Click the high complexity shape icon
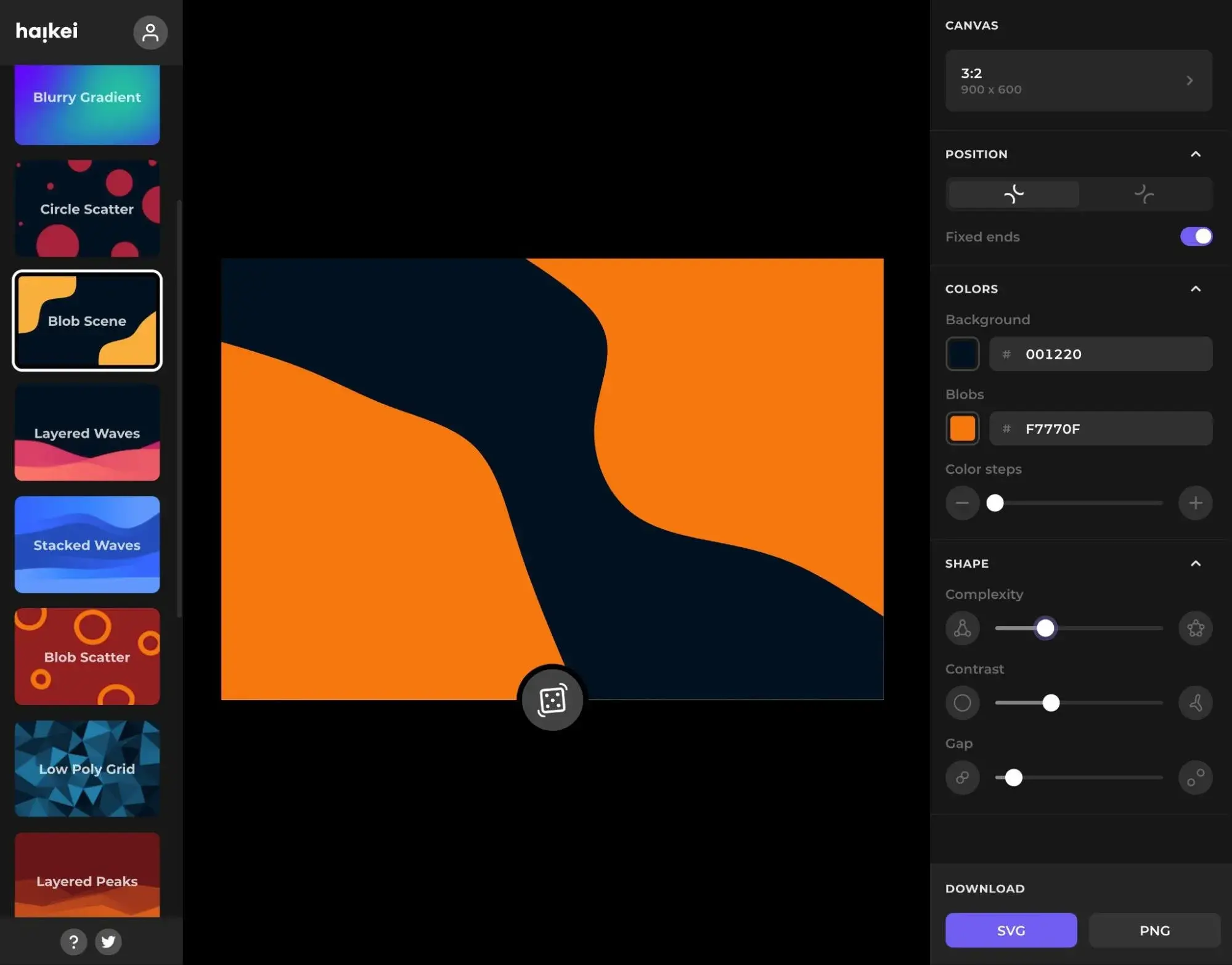1232x965 pixels. 1195,628
